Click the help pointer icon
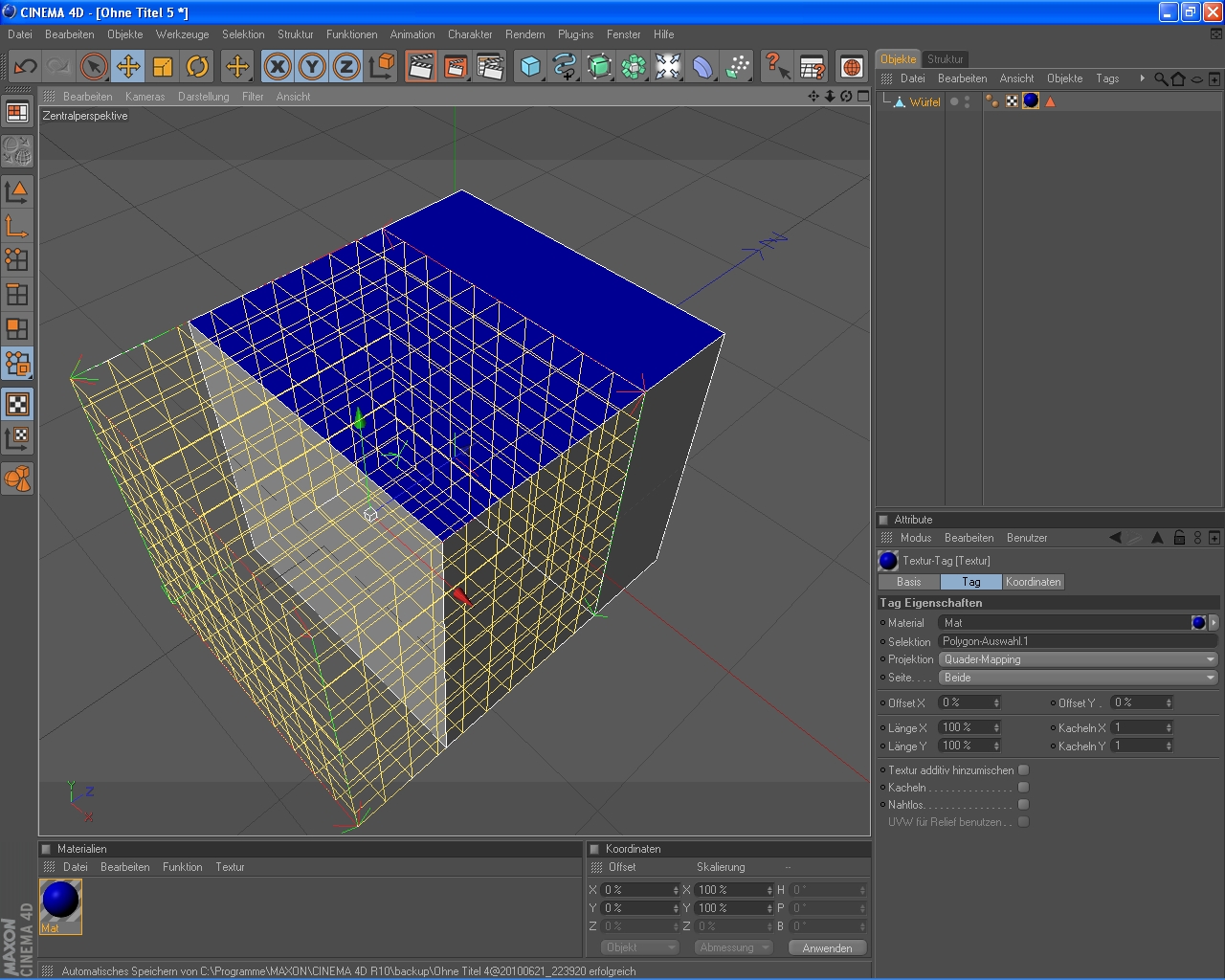Viewport: 1225px width, 980px height. pyautogui.click(x=777, y=66)
